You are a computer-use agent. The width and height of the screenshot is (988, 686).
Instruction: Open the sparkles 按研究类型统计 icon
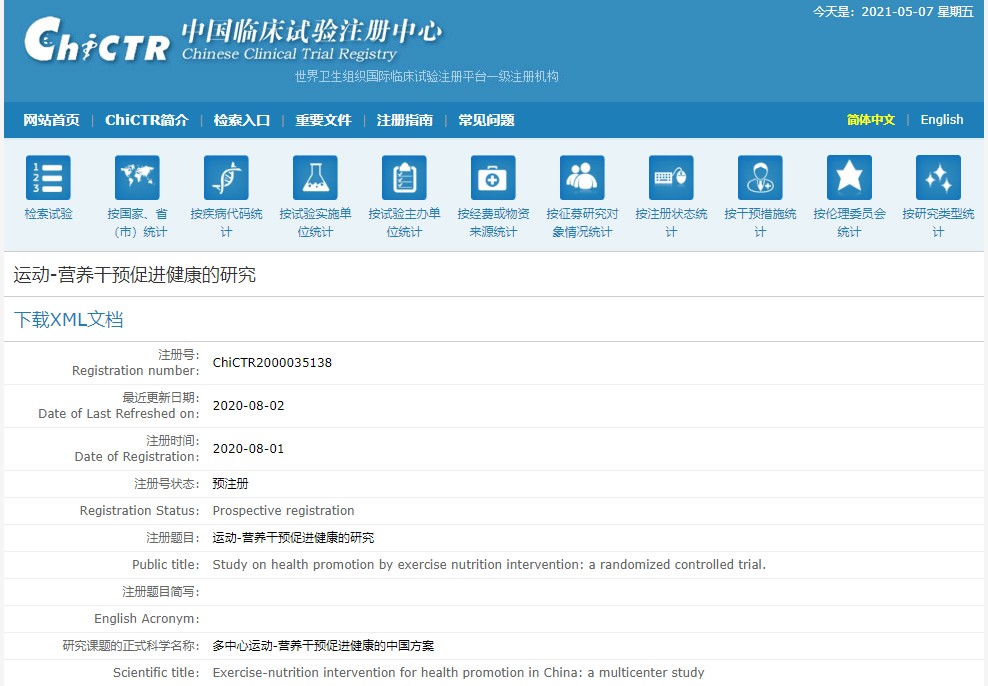coord(938,177)
